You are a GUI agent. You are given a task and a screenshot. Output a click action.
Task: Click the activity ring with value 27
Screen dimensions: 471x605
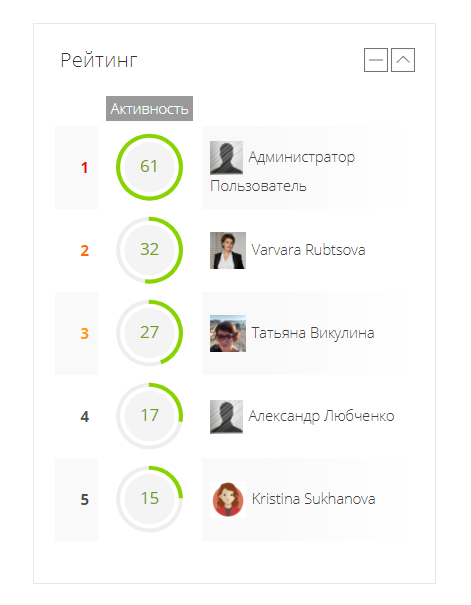click(x=149, y=333)
